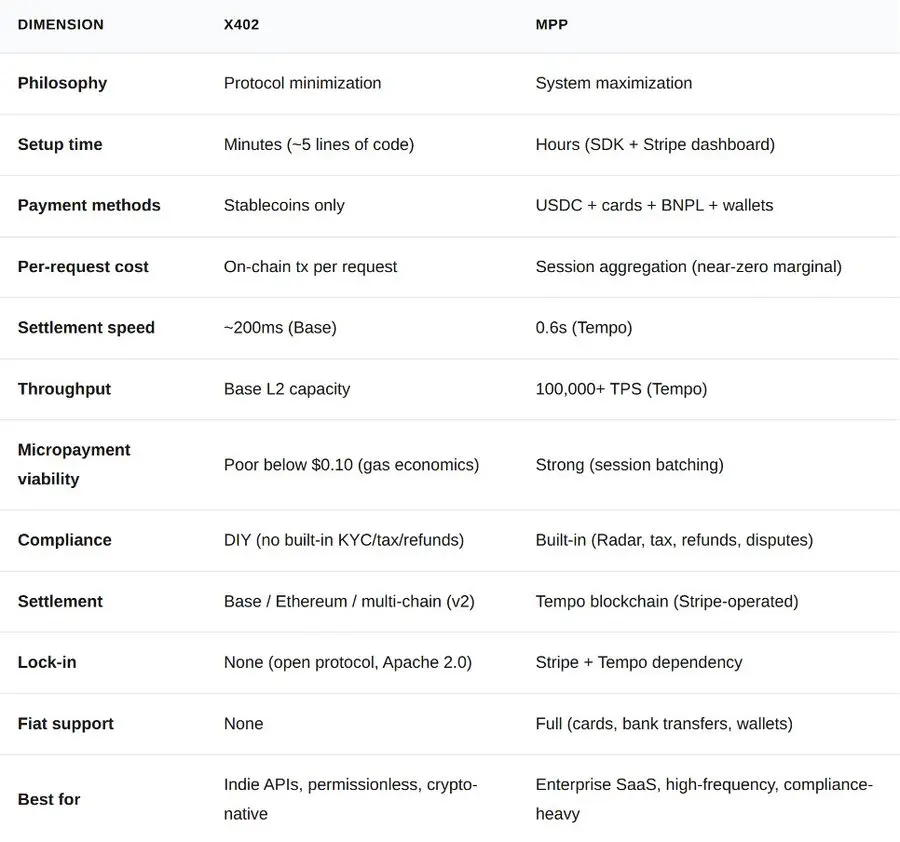Select the "System maximization" cell
The image size is (900, 842).
(613, 83)
